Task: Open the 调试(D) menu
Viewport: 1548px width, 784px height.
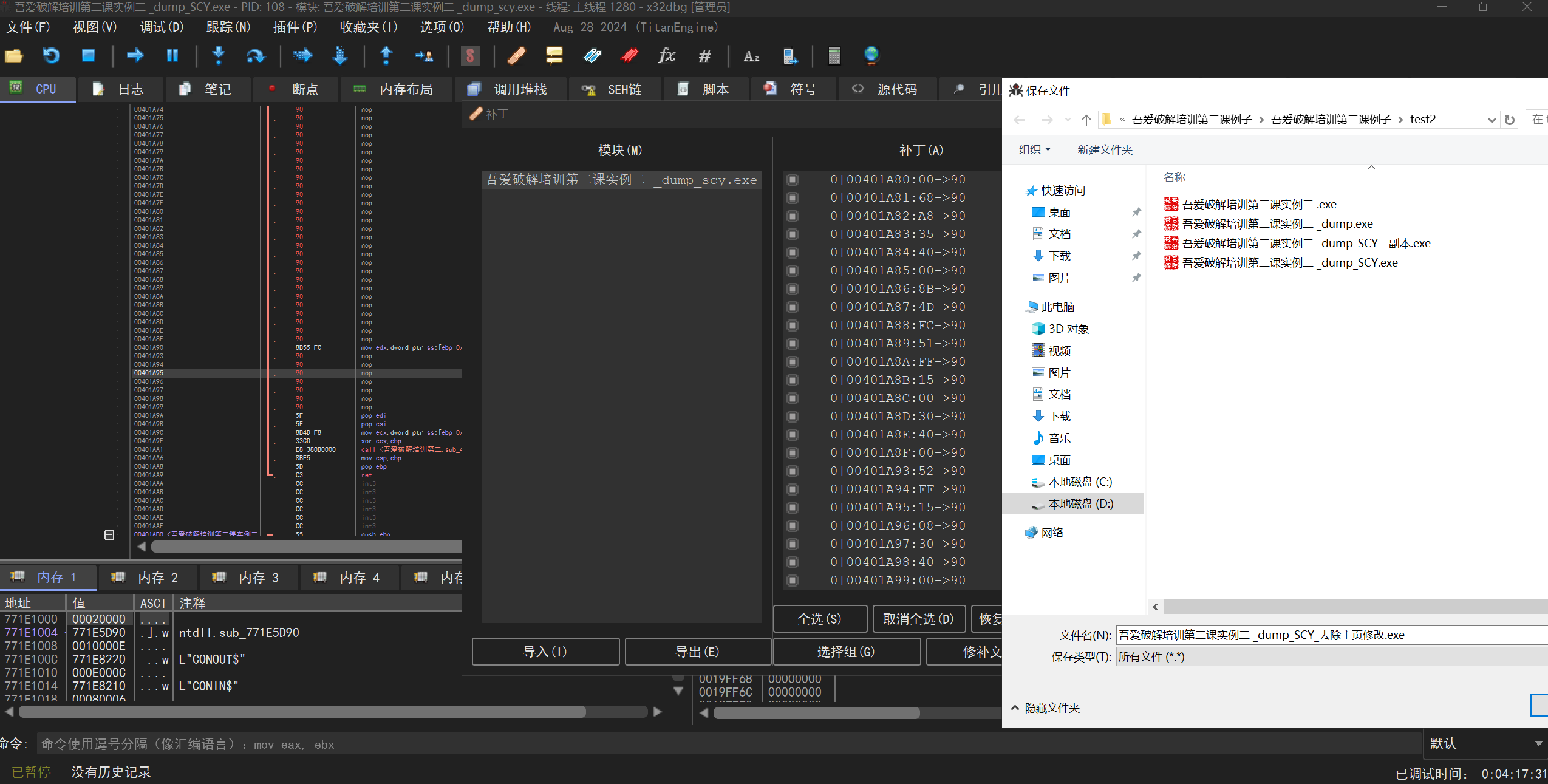Action: point(161,27)
